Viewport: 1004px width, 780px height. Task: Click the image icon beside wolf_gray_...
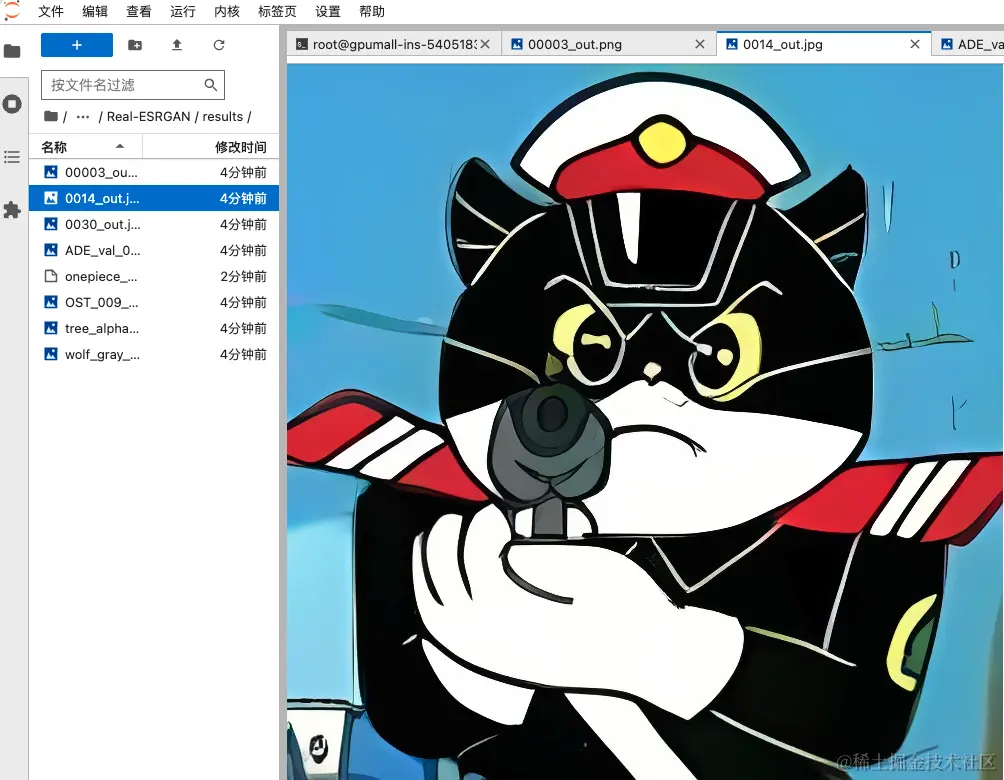click(x=51, y=354)
